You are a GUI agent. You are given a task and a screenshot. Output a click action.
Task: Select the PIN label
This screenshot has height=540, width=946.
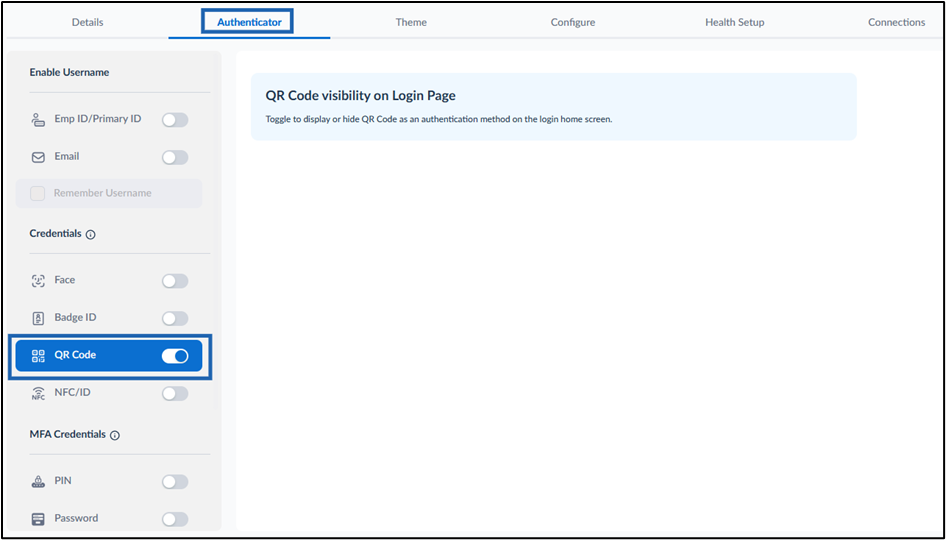63,481
